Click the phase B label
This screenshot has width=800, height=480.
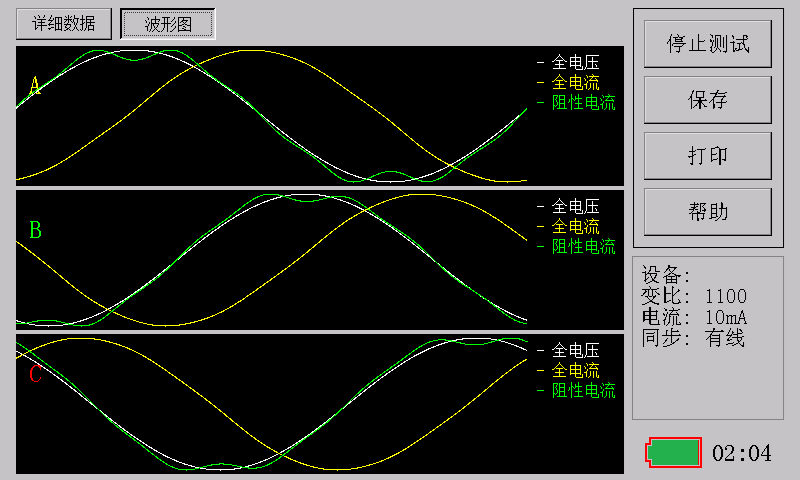pos(35,231)
